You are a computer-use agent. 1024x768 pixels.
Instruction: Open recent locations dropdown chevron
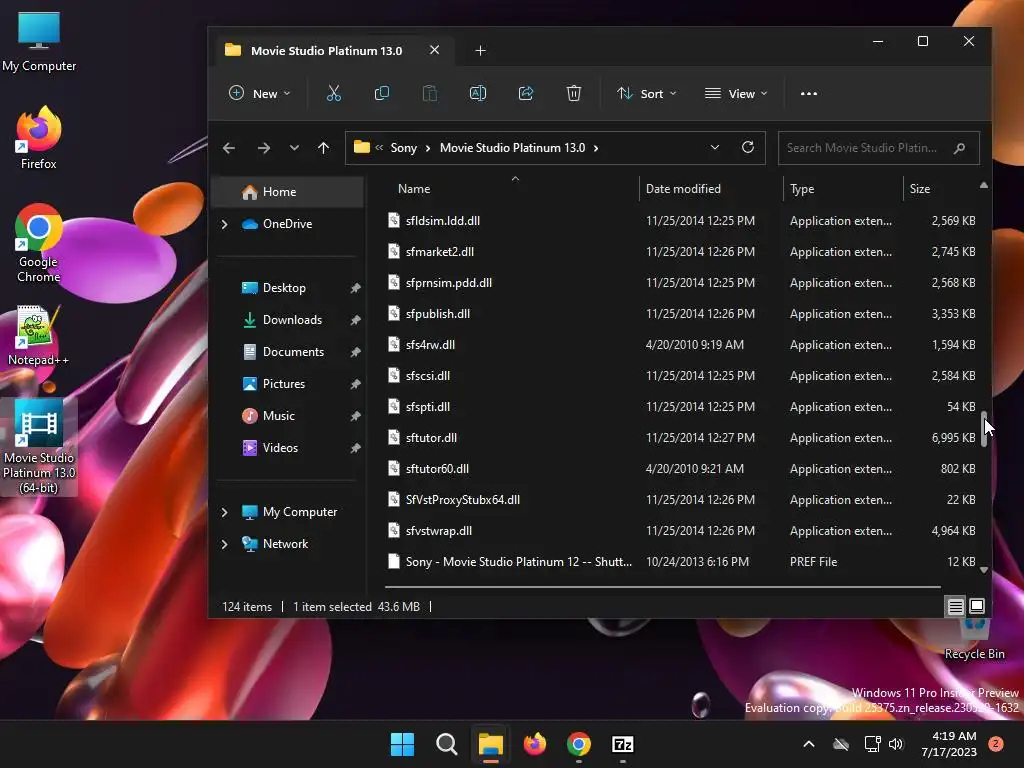click(x=295, y=148)
